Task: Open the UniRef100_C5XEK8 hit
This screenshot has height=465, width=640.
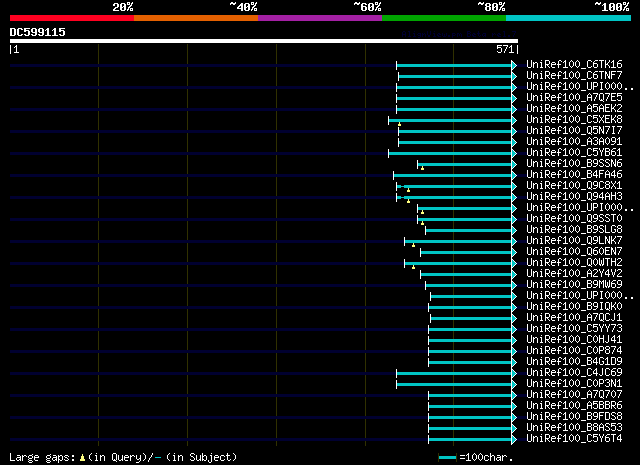Action: [x=574, y=120]
